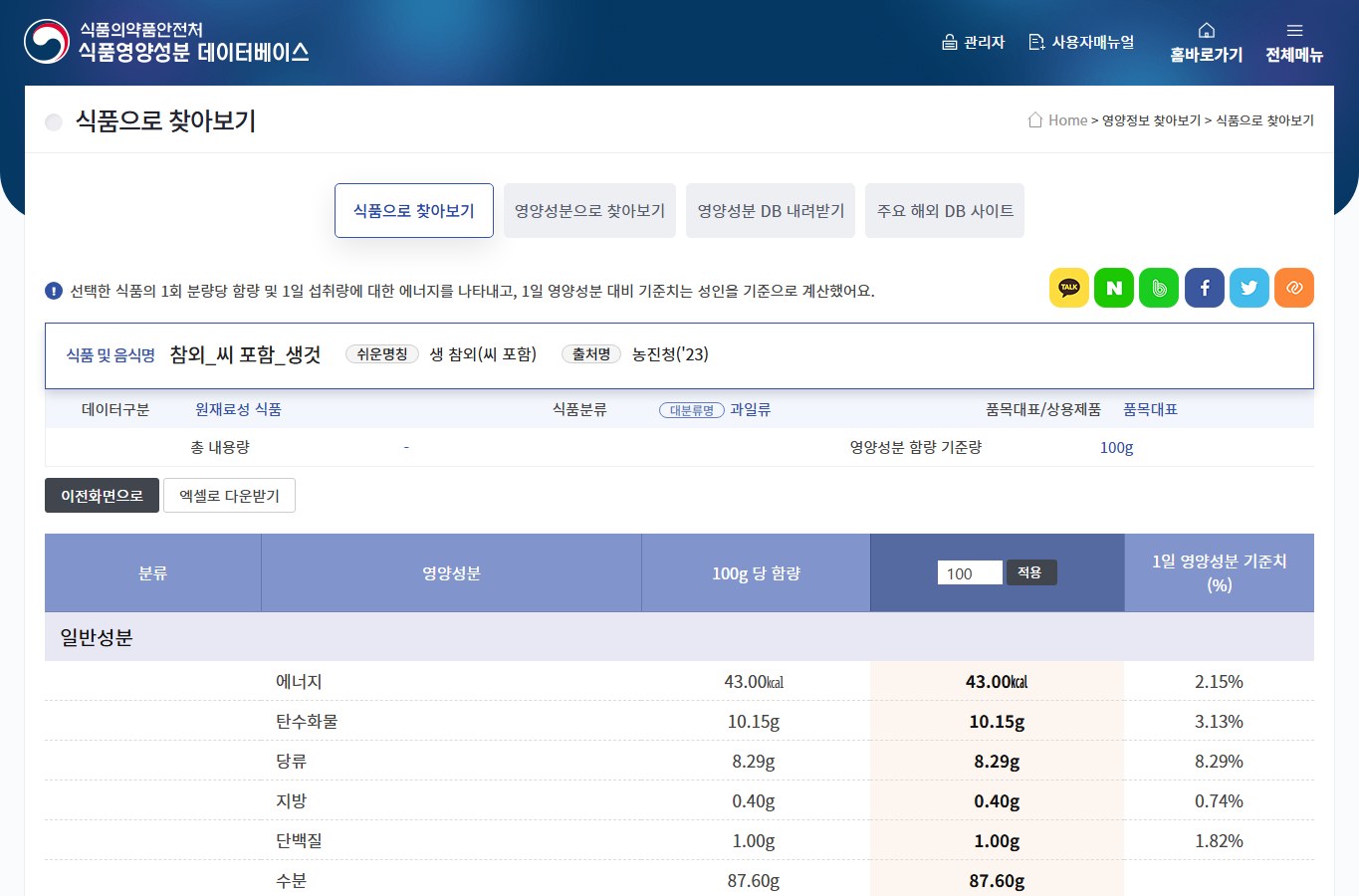Click 지방 row label
Screen dimensions: 1359x896
point(291,801)
